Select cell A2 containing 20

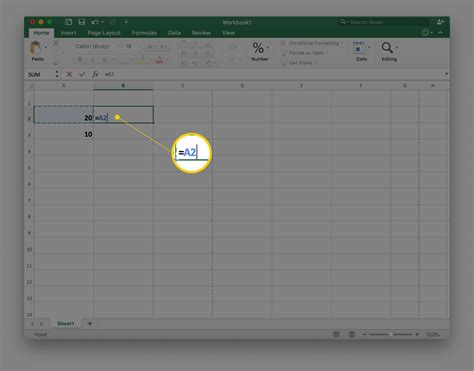pyautogui.click(x=64, y=115)
